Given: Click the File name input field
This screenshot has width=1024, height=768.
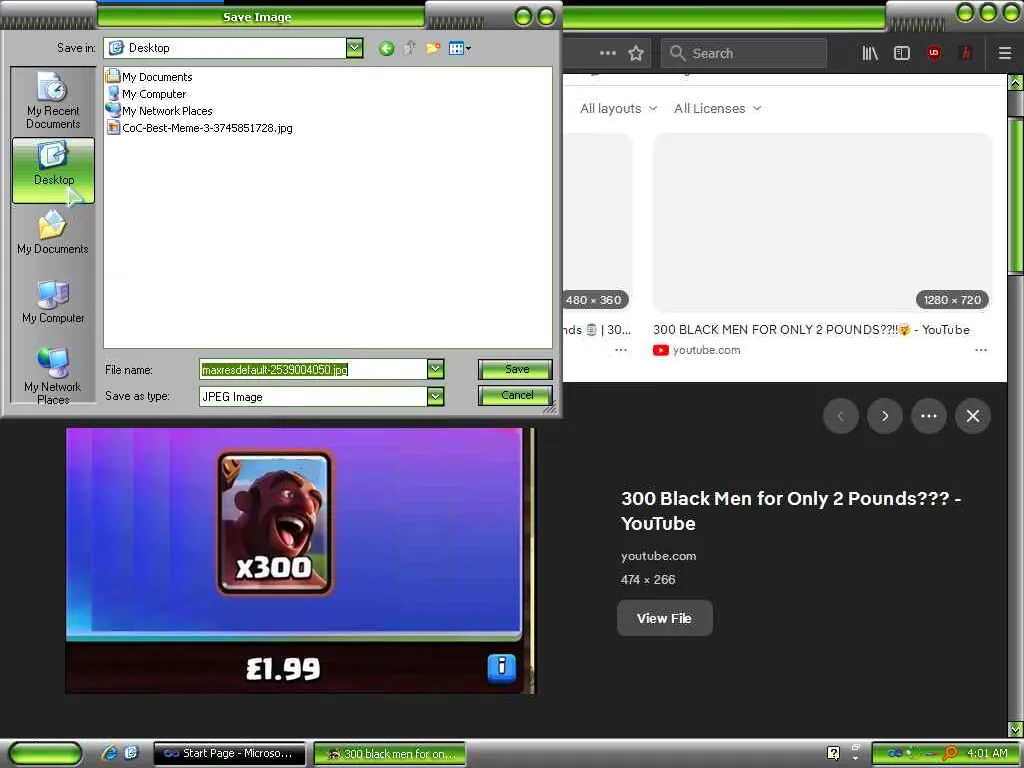Looking at the screenshot, I should tap(313, 369).
